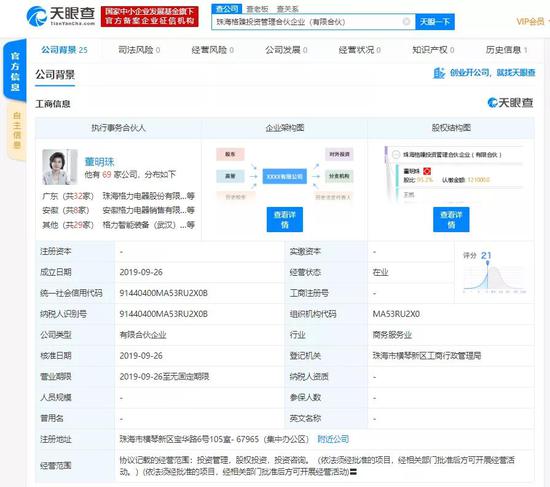View details under 企业架构图
This screenshot has width=550, height=487.
tap(284, 219)
